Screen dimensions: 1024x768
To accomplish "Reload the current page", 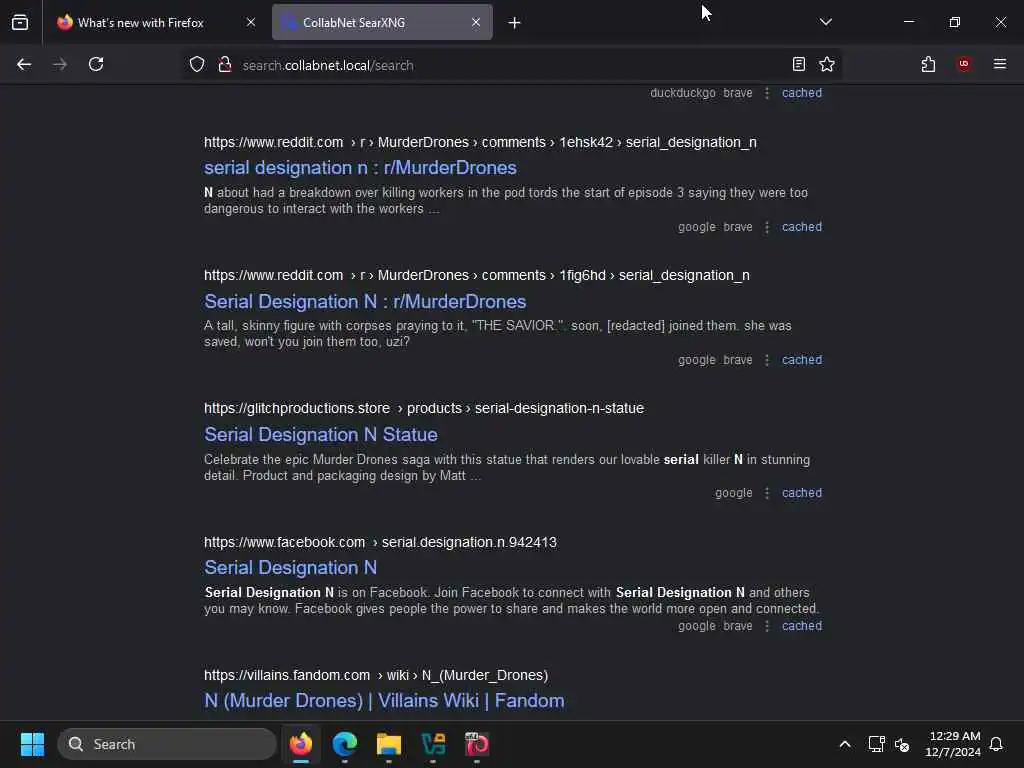I will (96, 64).
